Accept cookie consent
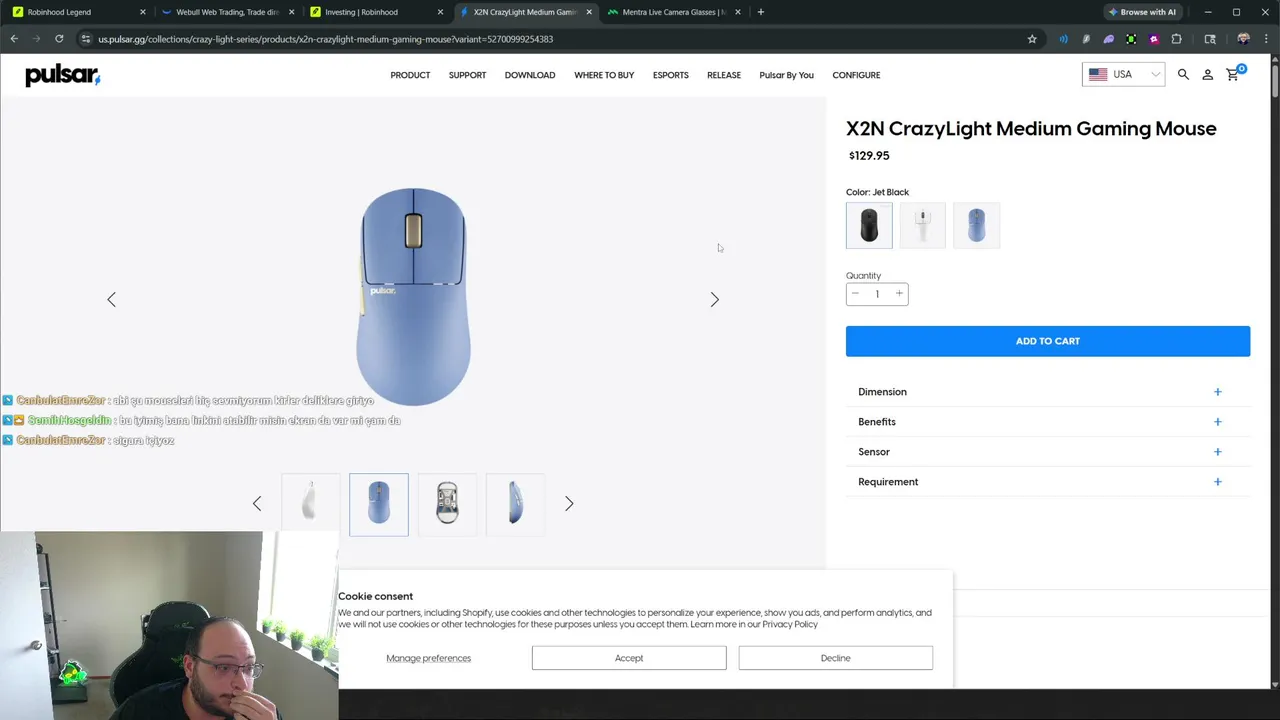 click(x=629, y=658)
